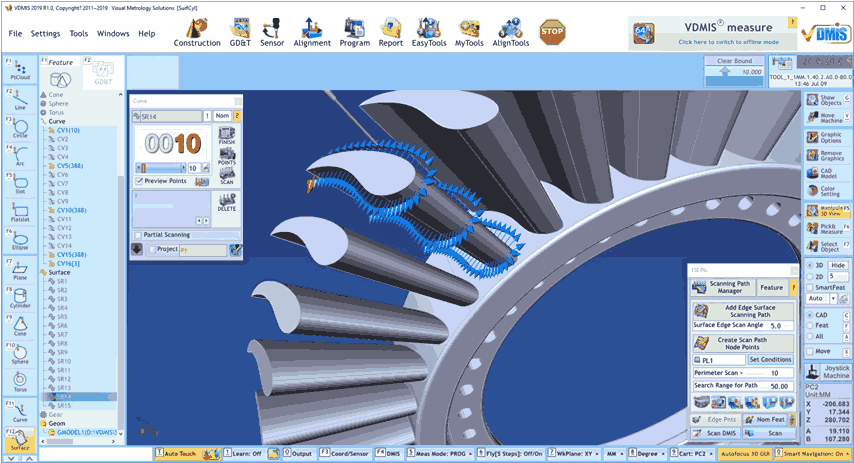Open the Degree dropdown
Screen dimensions: 854x463
pos(648,453)
